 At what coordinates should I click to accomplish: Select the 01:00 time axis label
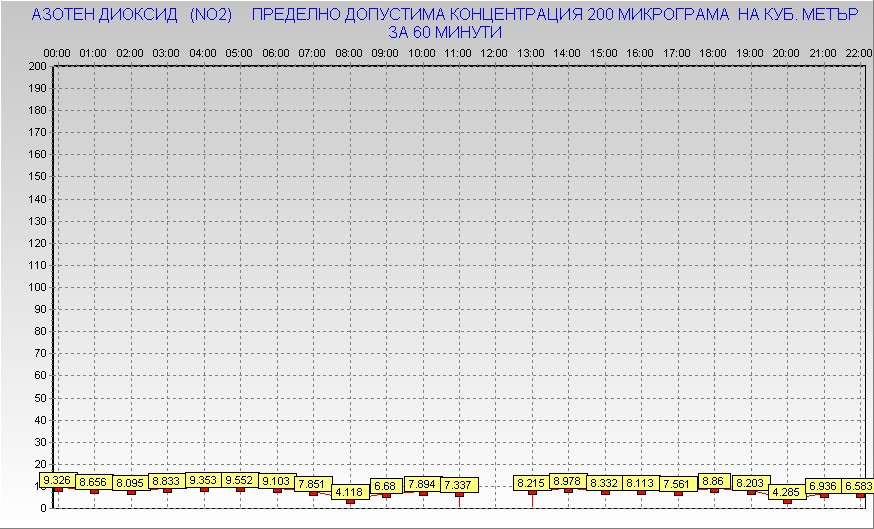(x=93, y=54)
